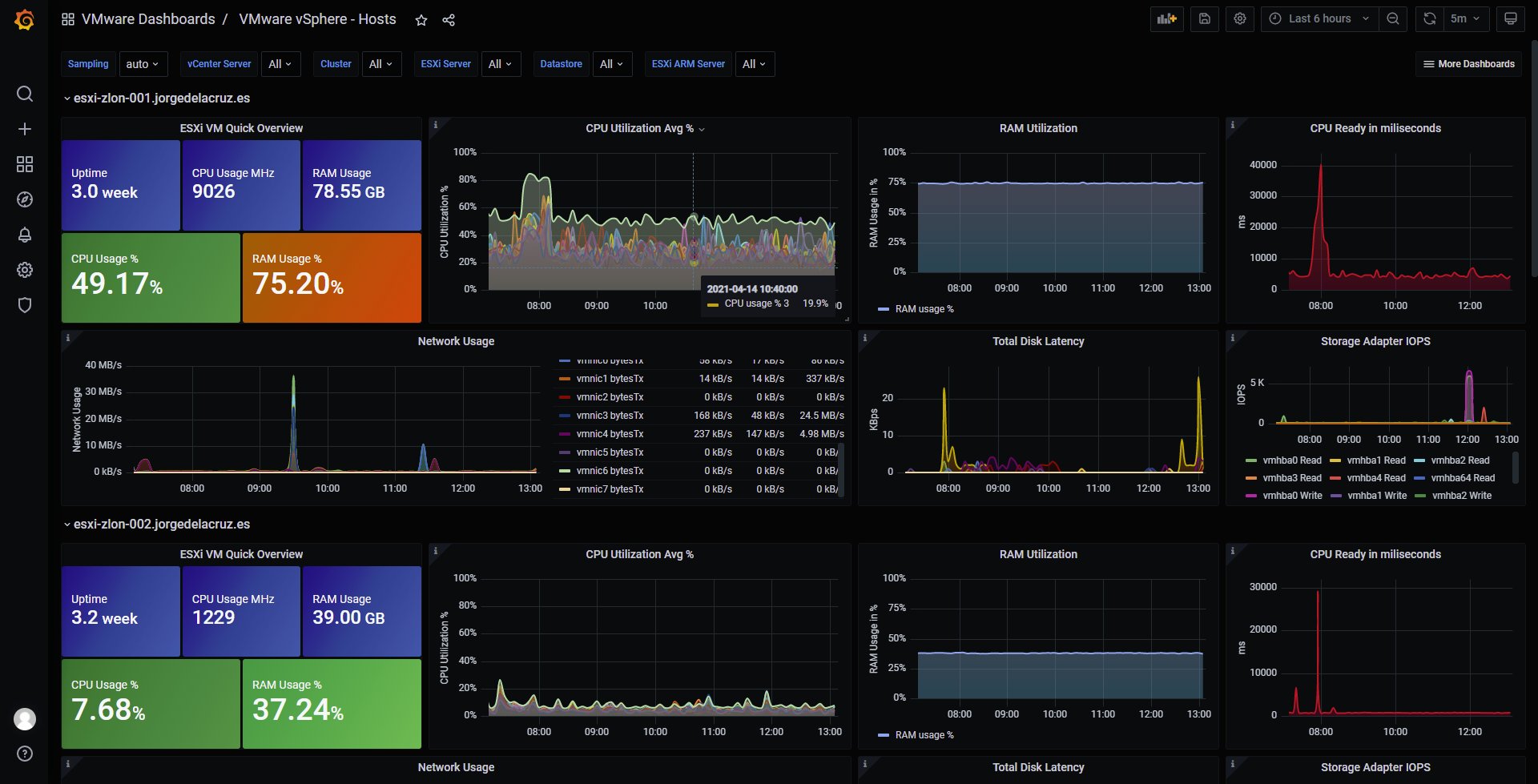The image size is (1538, 784).
Task: Toggle the vmnic5 bytesTx legend series
Action: [610, 452]
